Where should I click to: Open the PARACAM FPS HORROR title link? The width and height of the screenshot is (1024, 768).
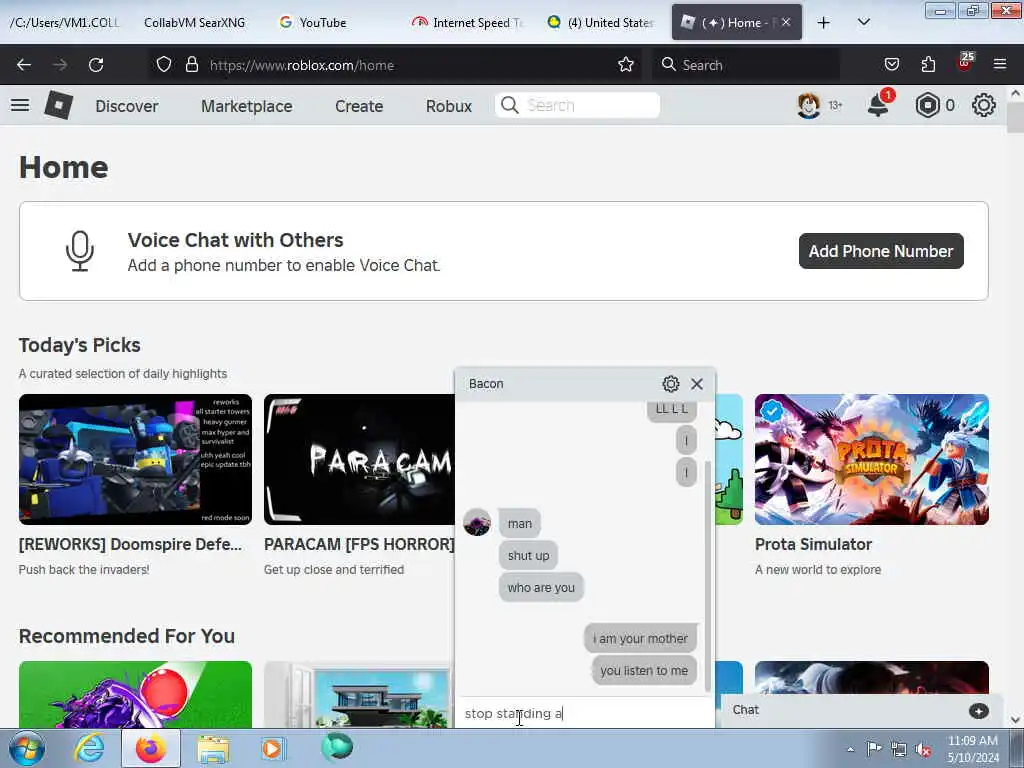pyautogui.click(x=359, y=544)
